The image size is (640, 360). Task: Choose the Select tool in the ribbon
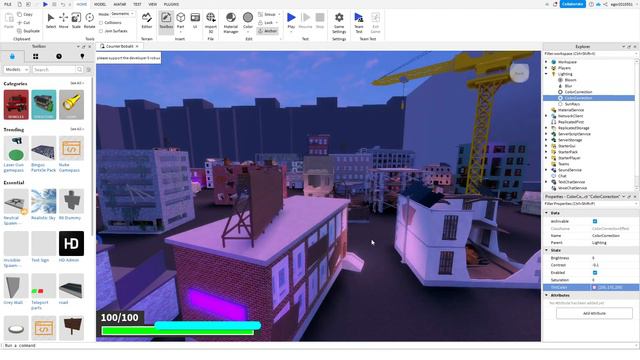(51, 21)
